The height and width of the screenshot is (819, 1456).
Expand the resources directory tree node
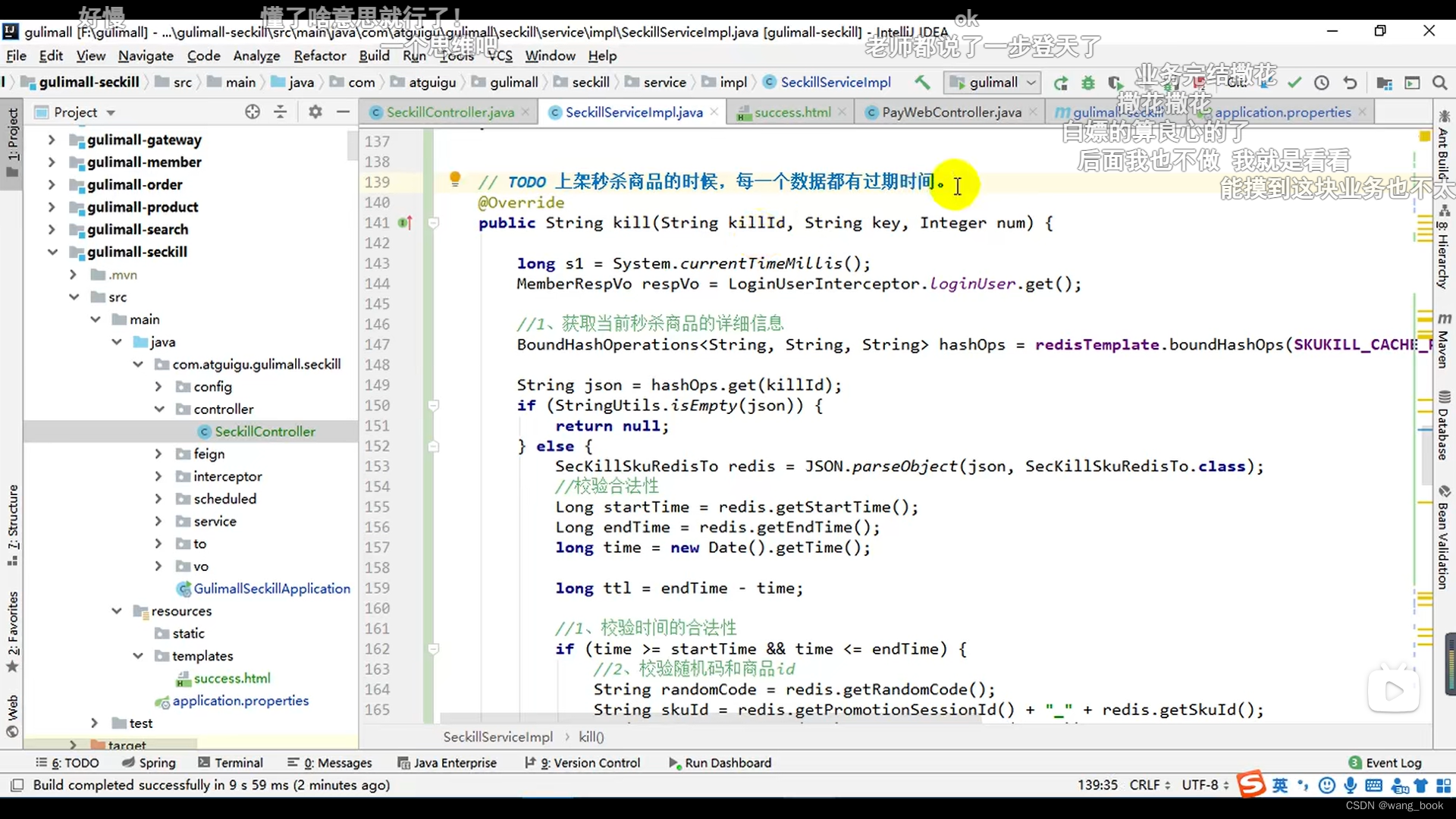point(117,610)
